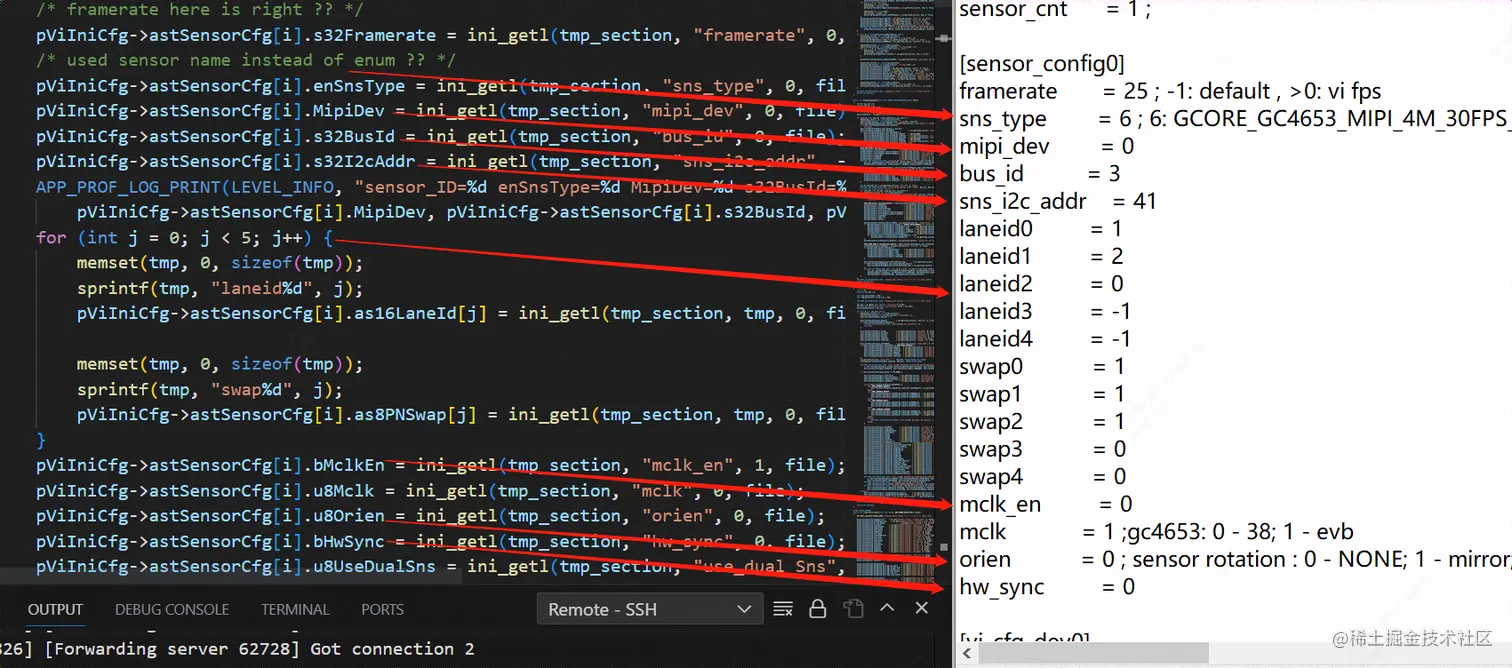The image size is (1512, 668).
Task: Click the as16LaneId[j] assignment line
Action: tap(461, 313)
